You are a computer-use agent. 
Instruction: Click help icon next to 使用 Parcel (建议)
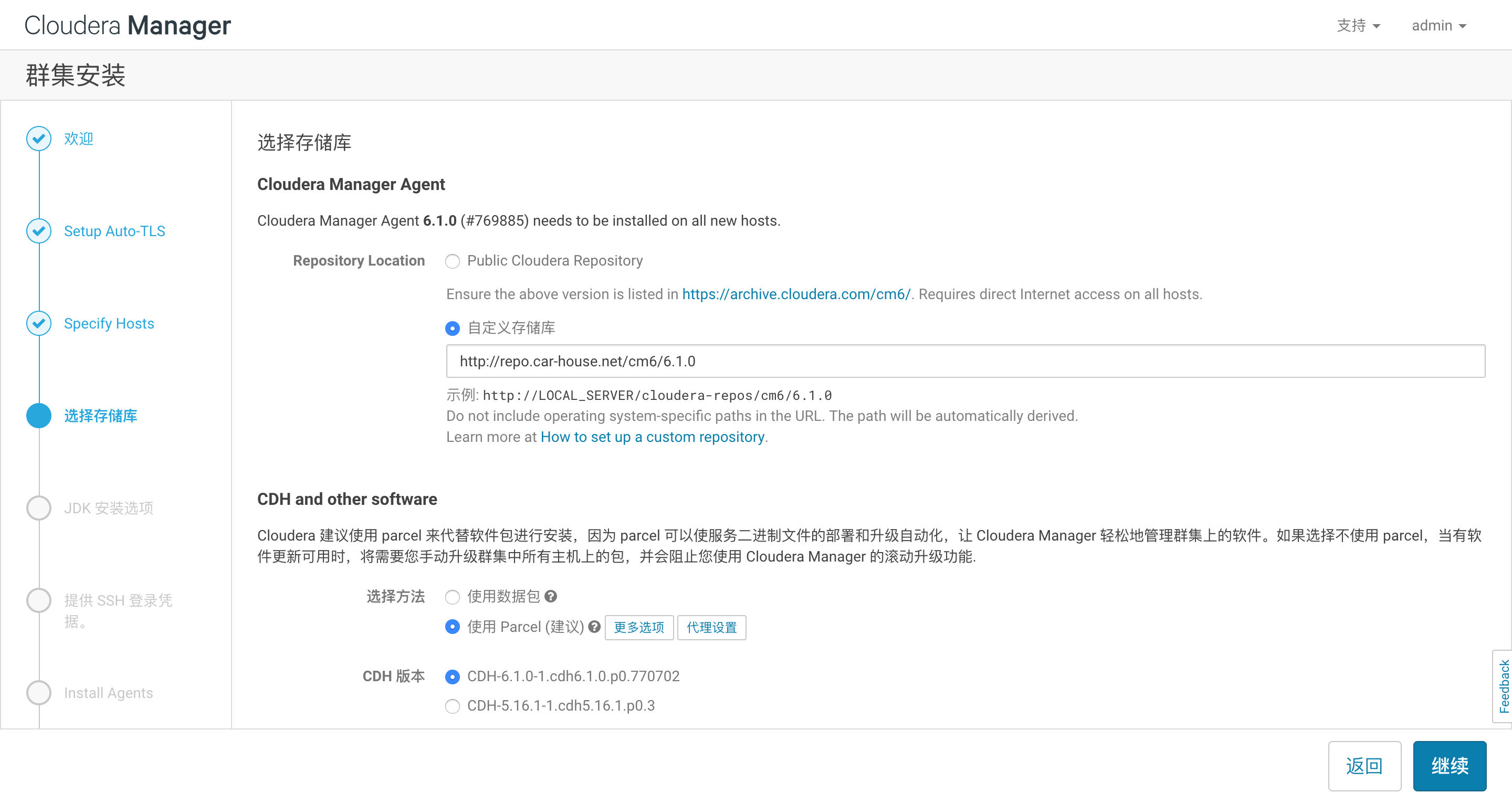[x=594, y=627]
